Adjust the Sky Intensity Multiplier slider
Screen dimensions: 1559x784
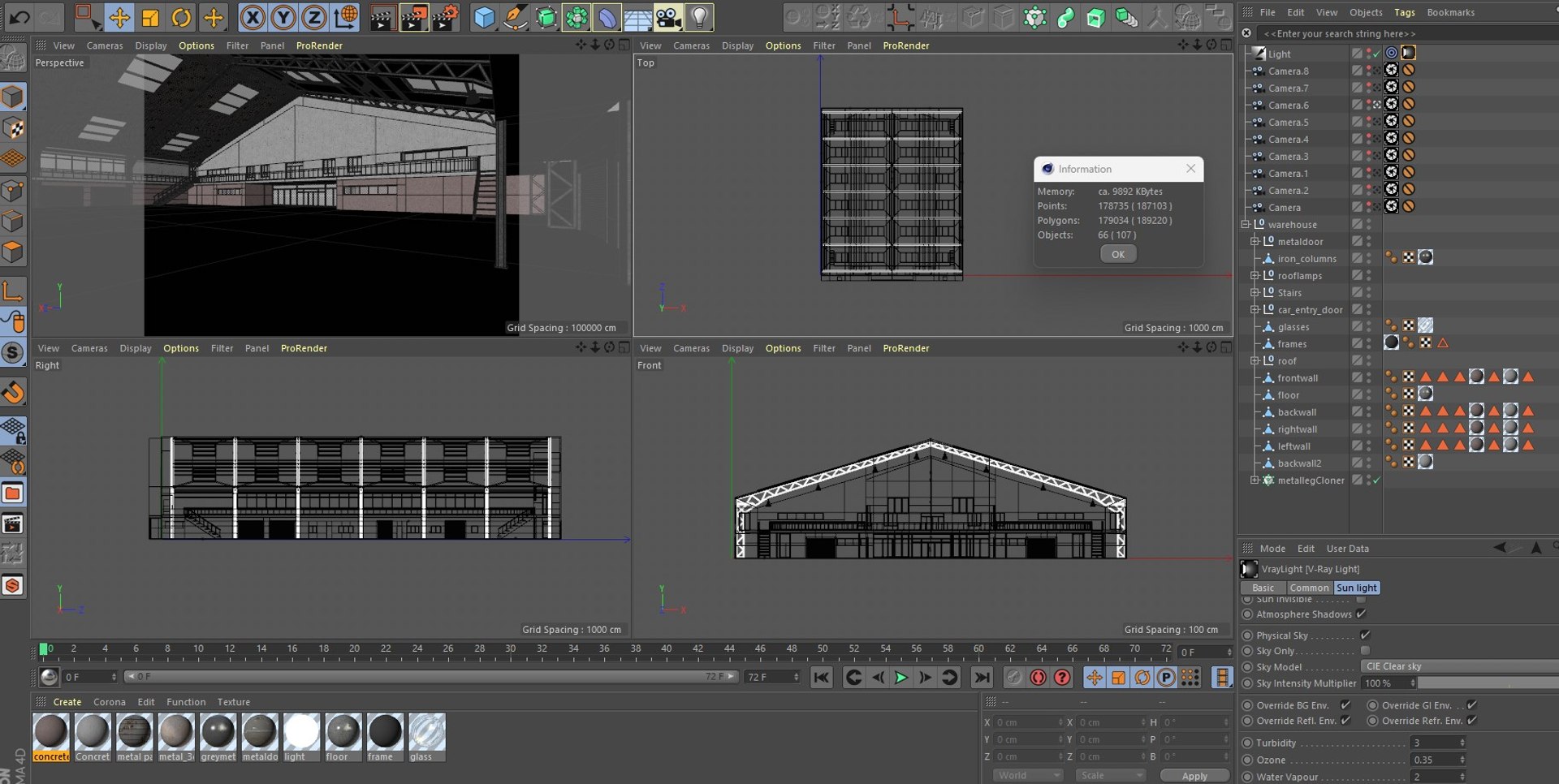click(1488, 683)
